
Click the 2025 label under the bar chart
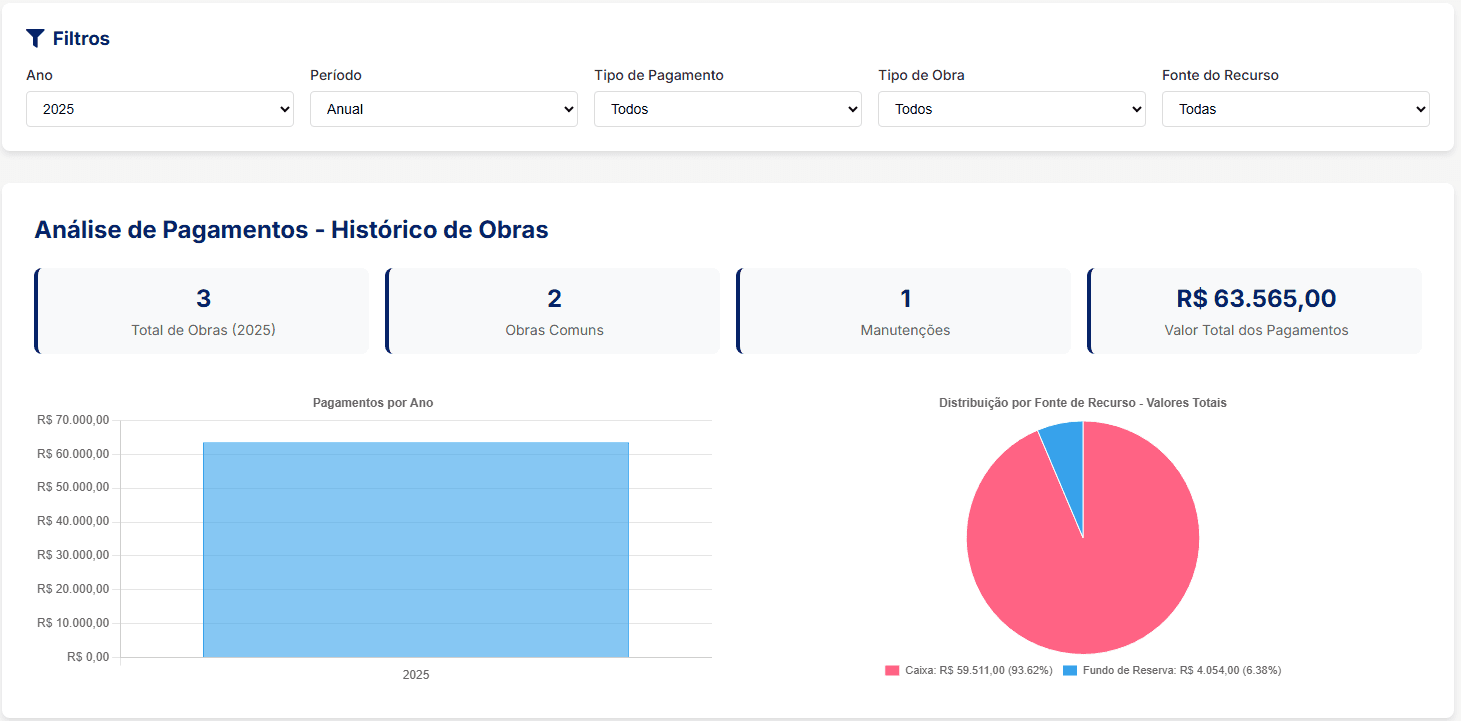[x=416, y=675]
